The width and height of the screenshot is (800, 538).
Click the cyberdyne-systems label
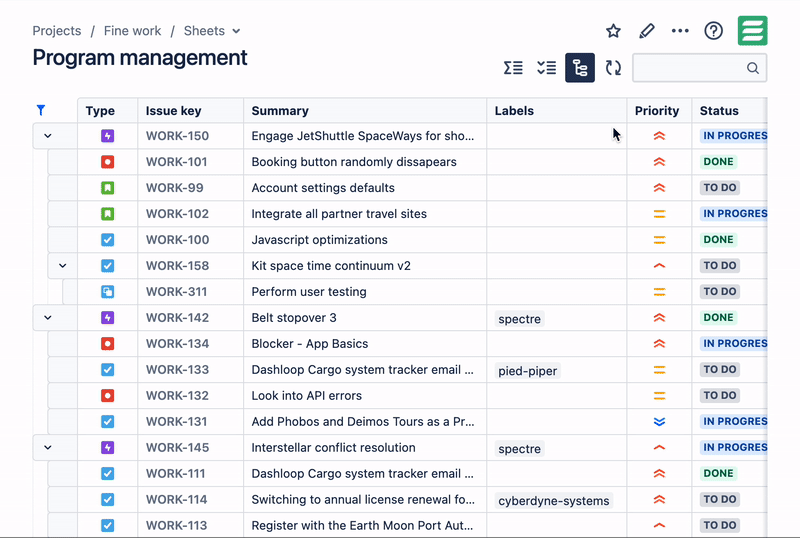(554, 501)
